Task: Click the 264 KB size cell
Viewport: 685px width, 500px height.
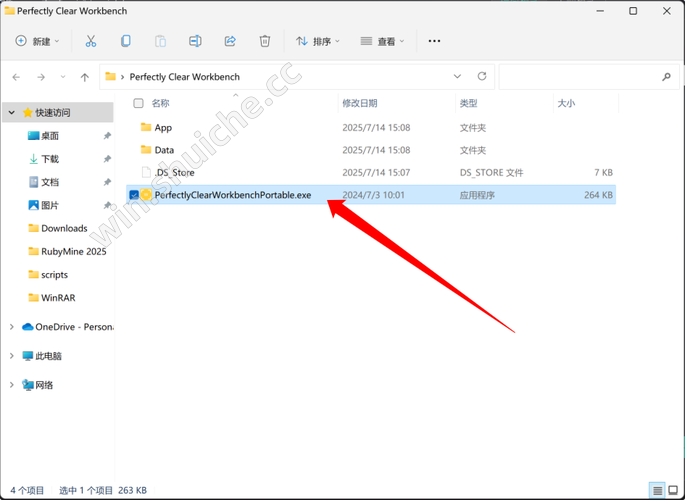Action: point(599,195)
